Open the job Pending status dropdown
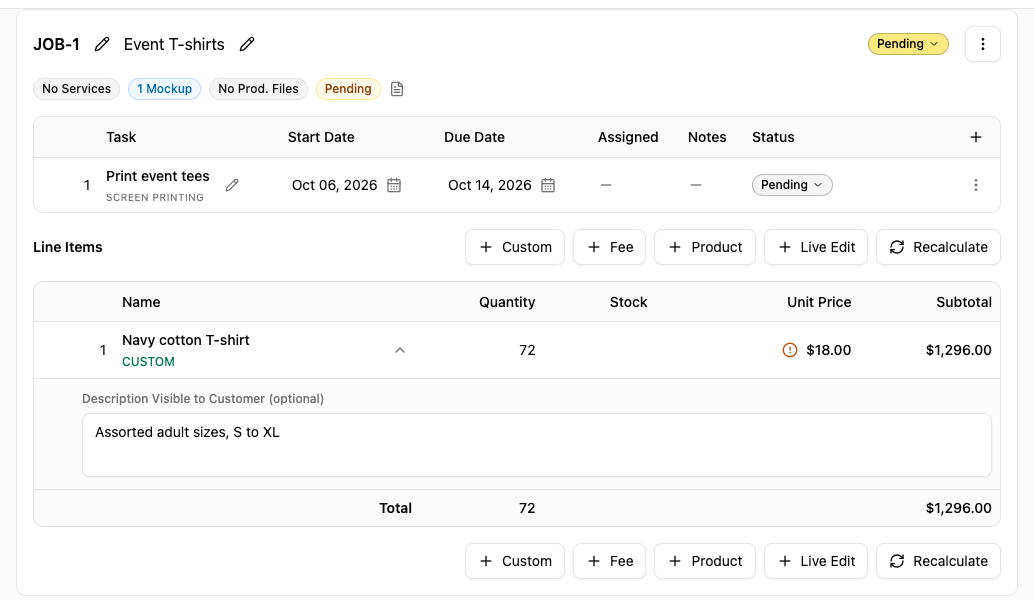The width and height of the screenshot is (1034, 600). tap(908, 44)
